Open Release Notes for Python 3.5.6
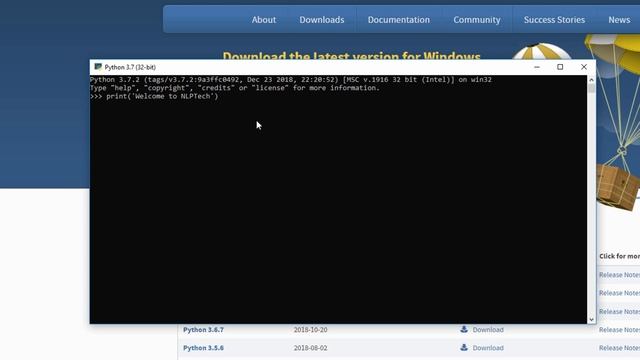 point(619,348)
